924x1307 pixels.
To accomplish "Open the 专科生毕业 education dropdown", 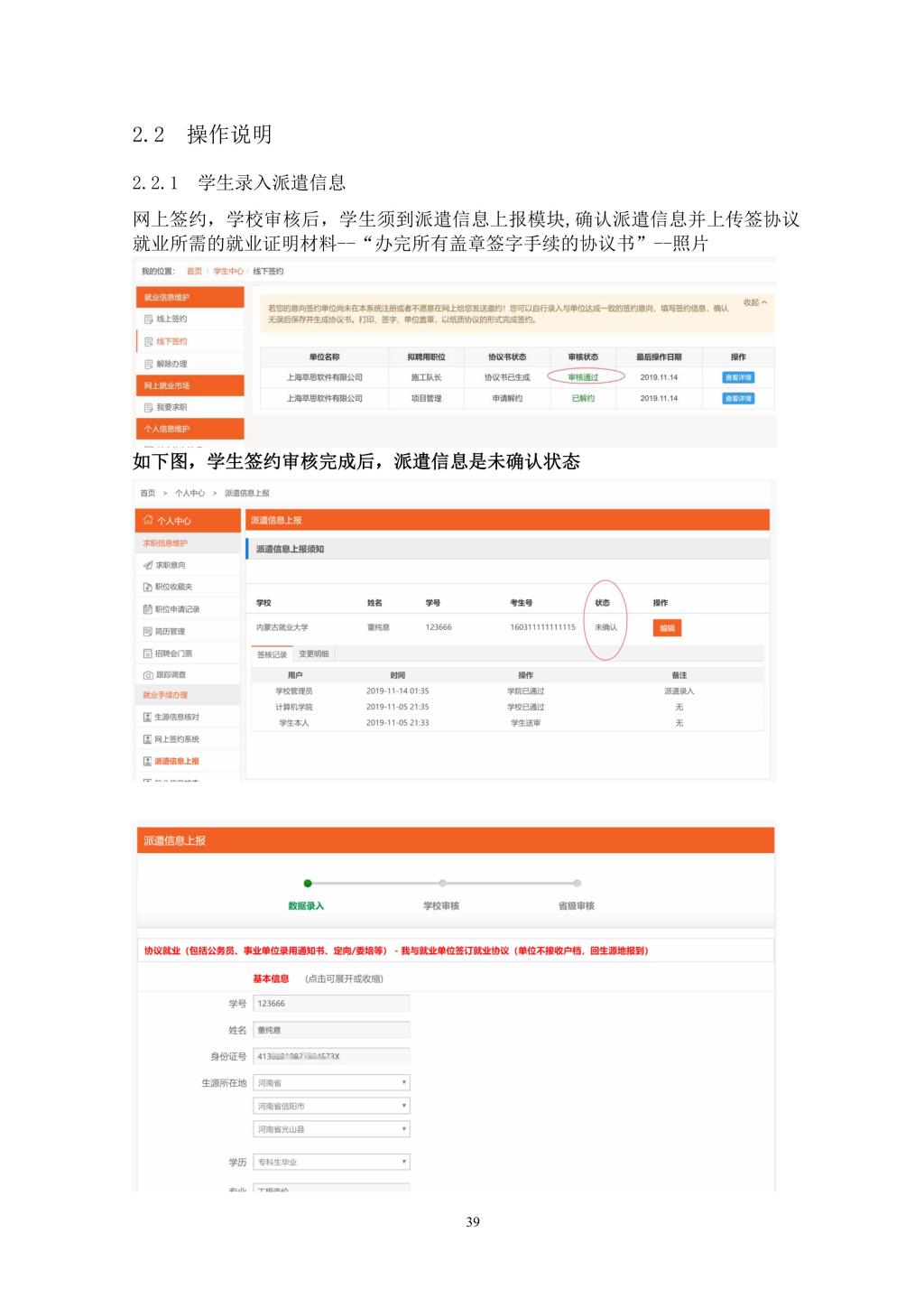I will tap(331, 1162).
